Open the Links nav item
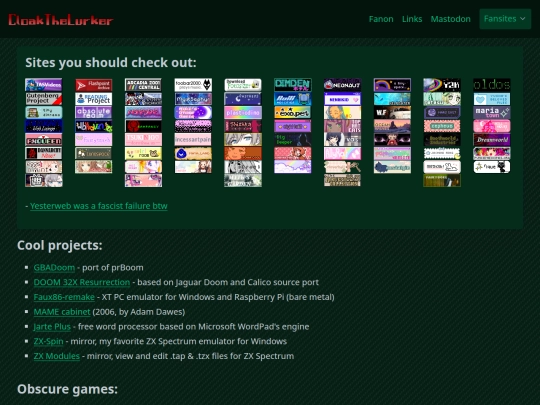This screenshot has width=540, height=405. (412, 19)
